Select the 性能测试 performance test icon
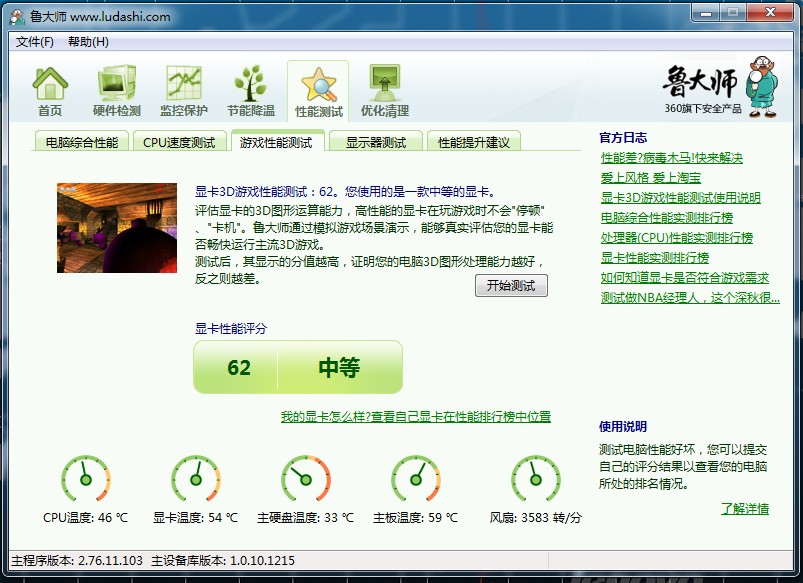The image size is (803, 583). coord(318,92)
